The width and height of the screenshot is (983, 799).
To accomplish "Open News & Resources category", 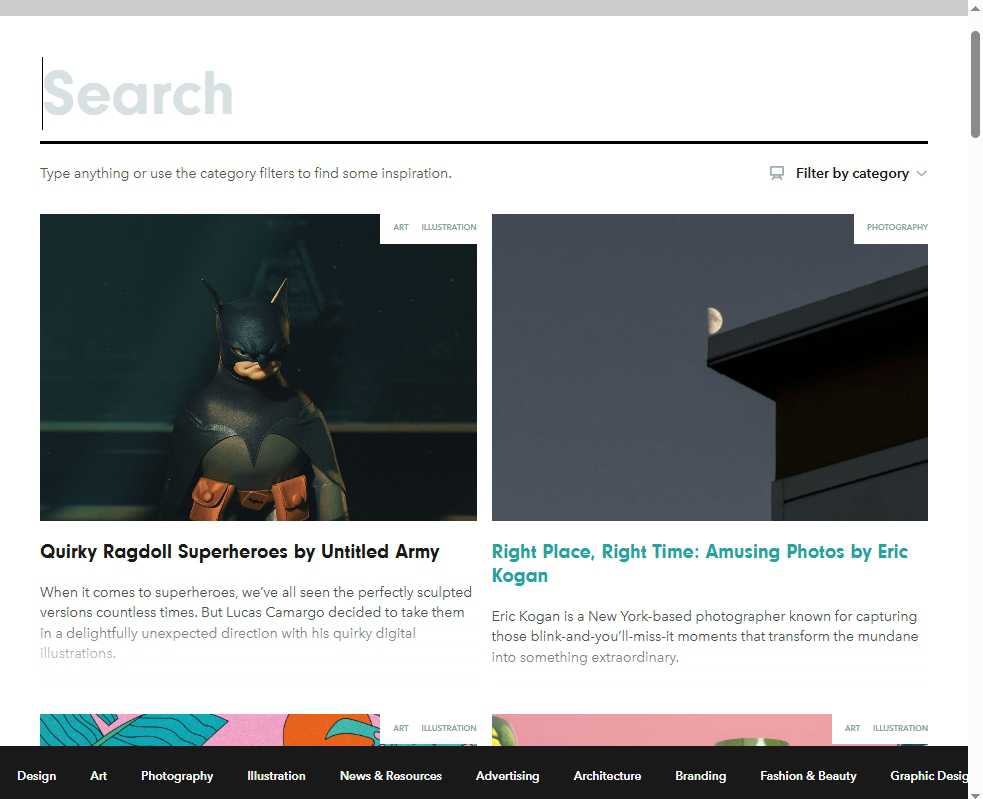I will point(390,775).
